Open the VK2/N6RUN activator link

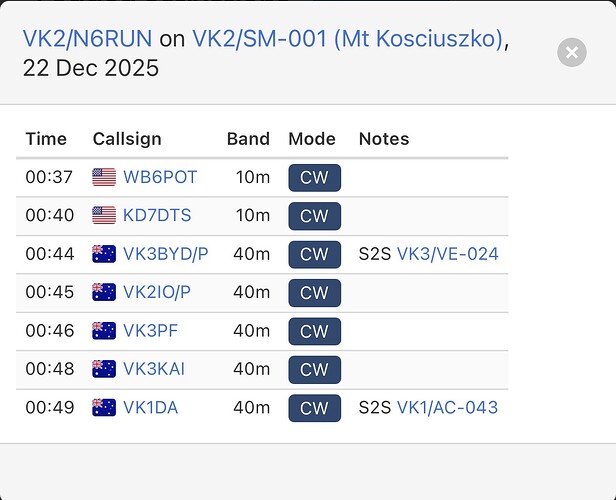coord(87,40)
